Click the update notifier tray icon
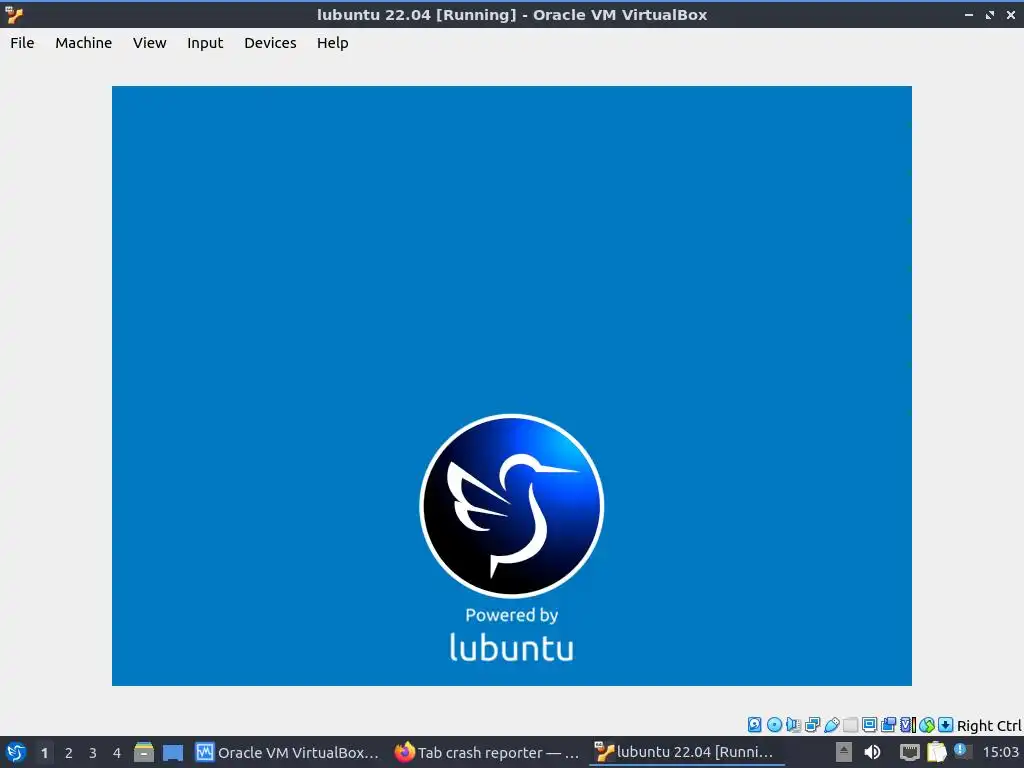 click(961, 751)
